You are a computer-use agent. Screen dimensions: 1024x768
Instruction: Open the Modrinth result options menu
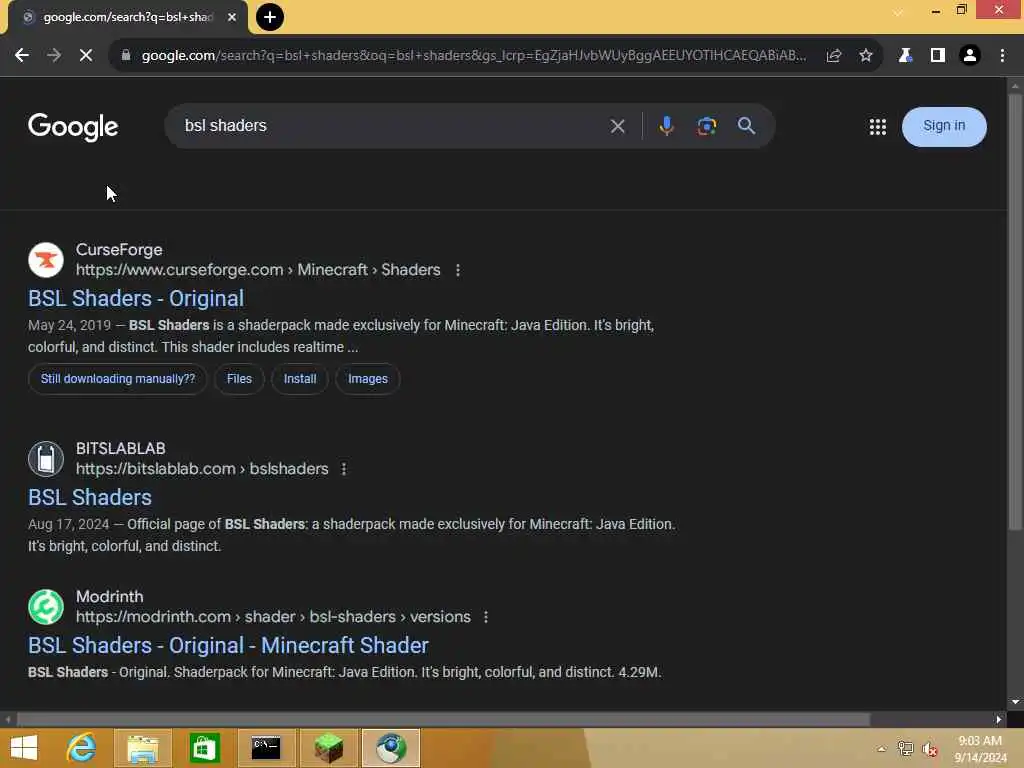486,617
